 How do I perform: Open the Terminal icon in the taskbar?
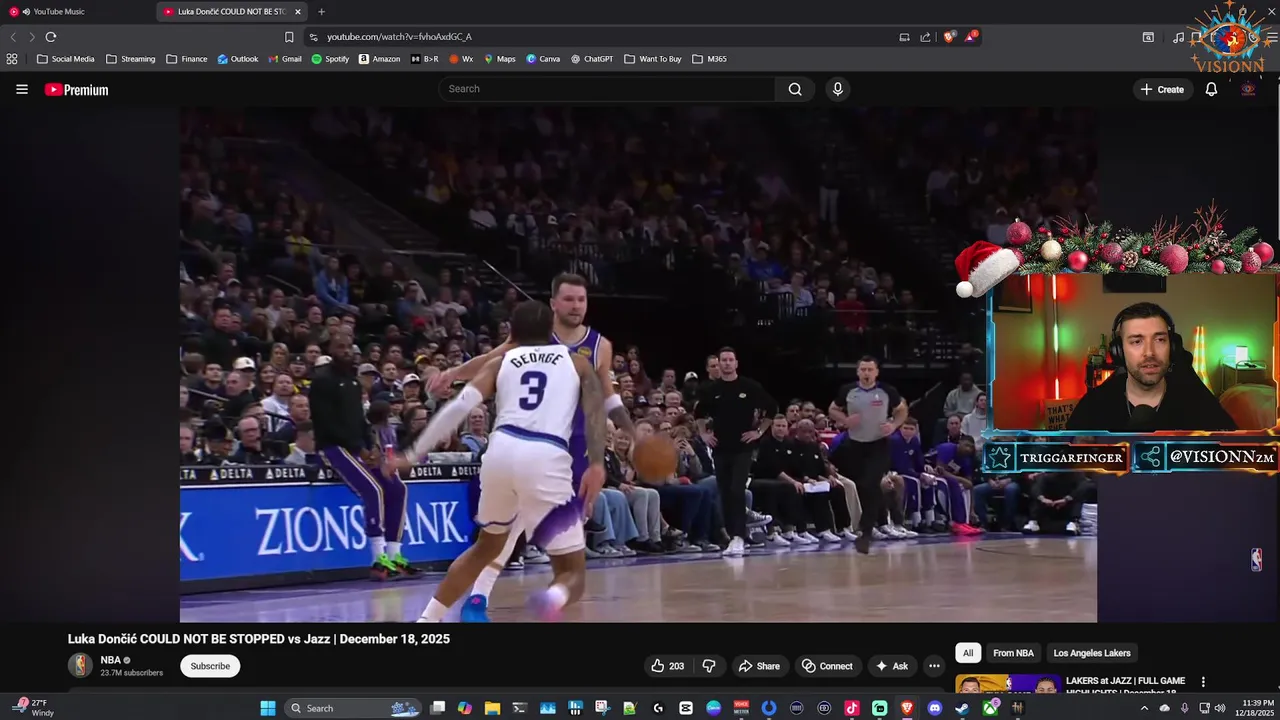(x=519, y=708)
